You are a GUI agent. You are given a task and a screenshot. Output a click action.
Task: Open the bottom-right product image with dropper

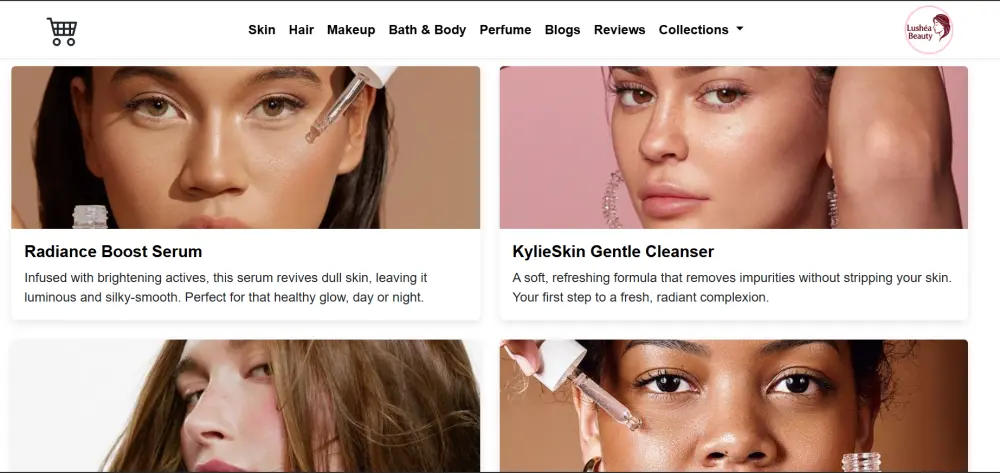(733, 406)
